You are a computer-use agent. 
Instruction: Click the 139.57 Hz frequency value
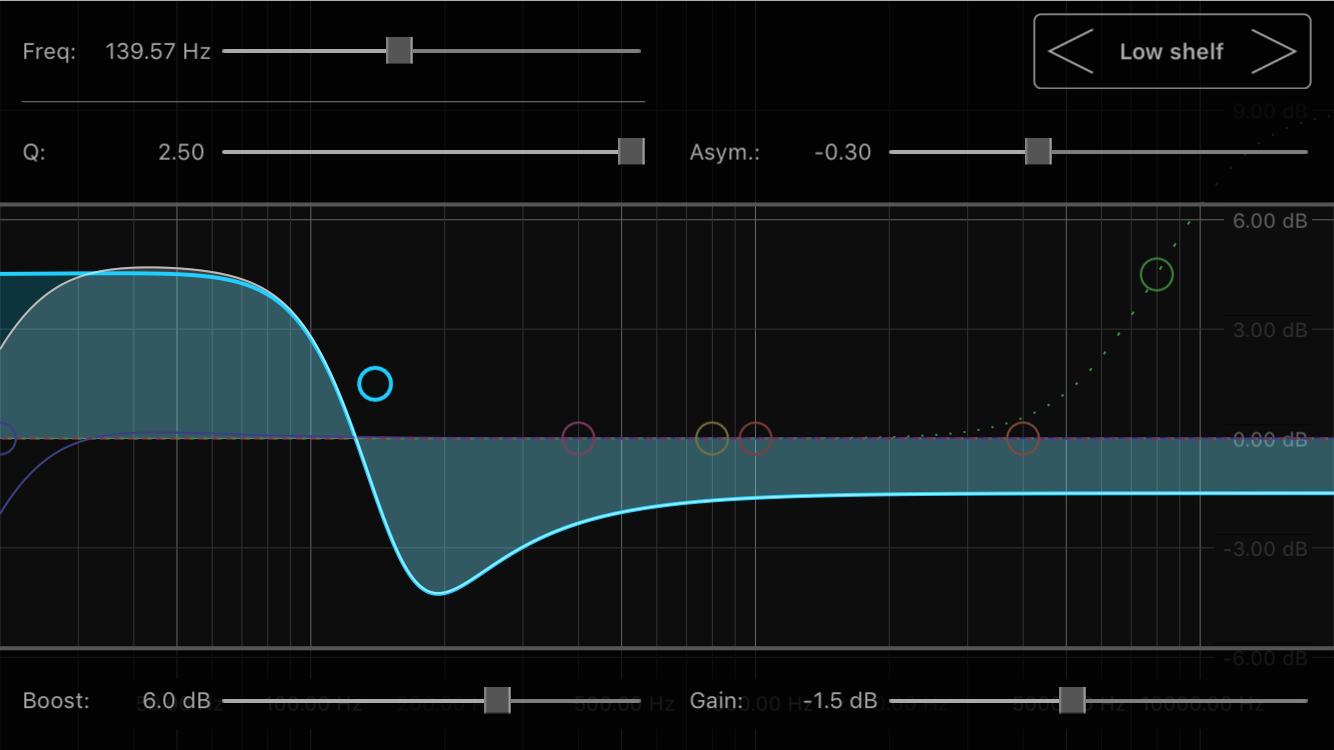click(x=158, y=51)
